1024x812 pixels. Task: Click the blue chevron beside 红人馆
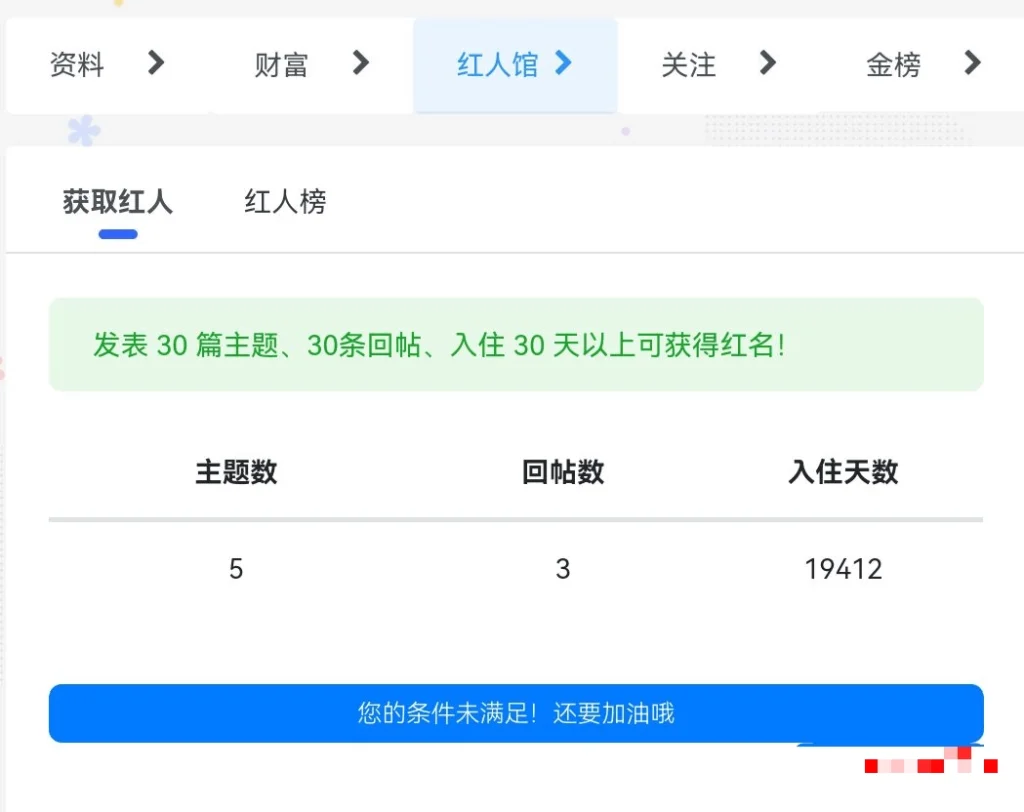564,63
